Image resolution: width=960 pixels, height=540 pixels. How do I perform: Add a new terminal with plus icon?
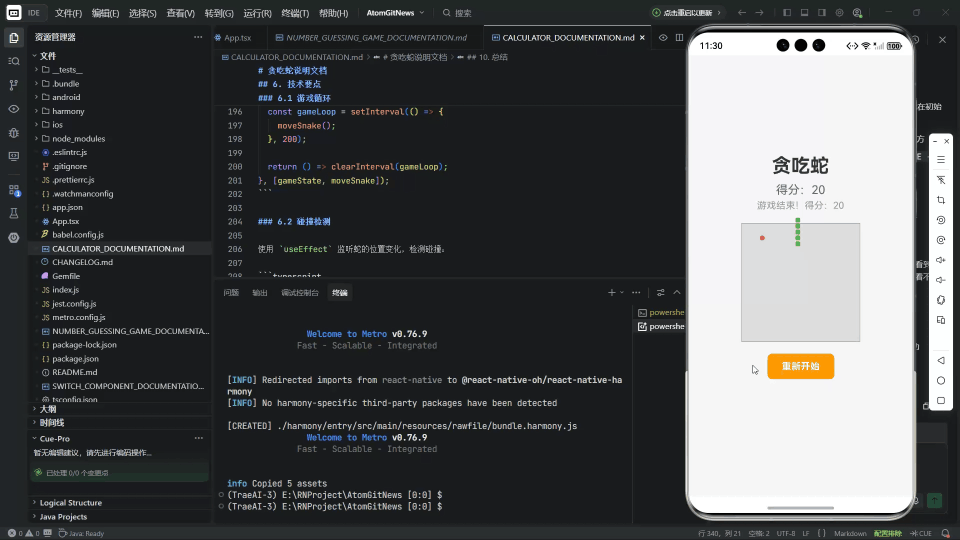click(x=611, y=293)
